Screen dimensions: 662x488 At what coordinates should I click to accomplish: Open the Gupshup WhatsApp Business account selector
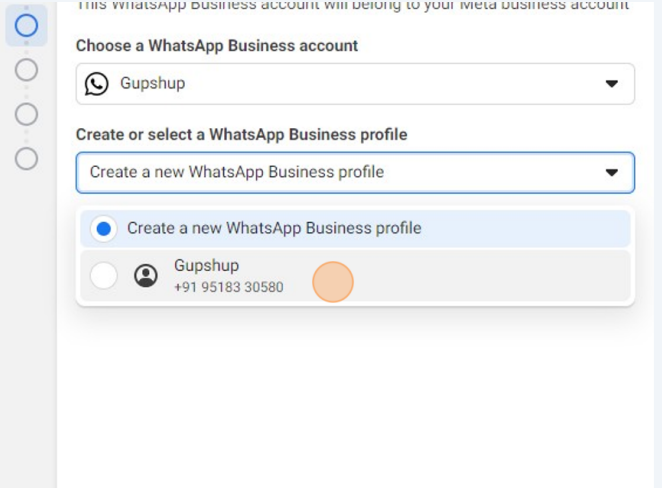coord(355,84)
